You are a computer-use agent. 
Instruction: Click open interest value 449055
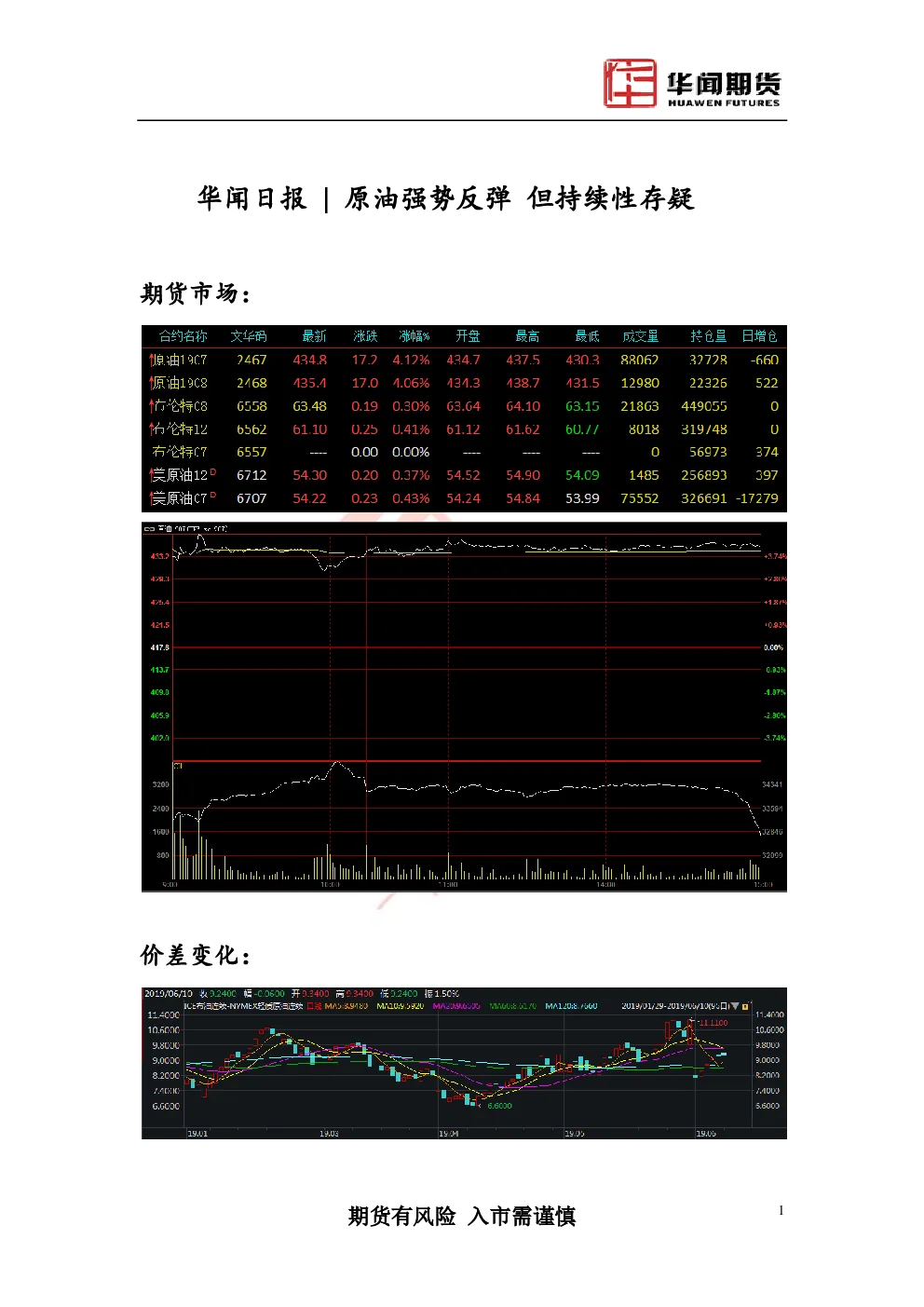(704, 406)
